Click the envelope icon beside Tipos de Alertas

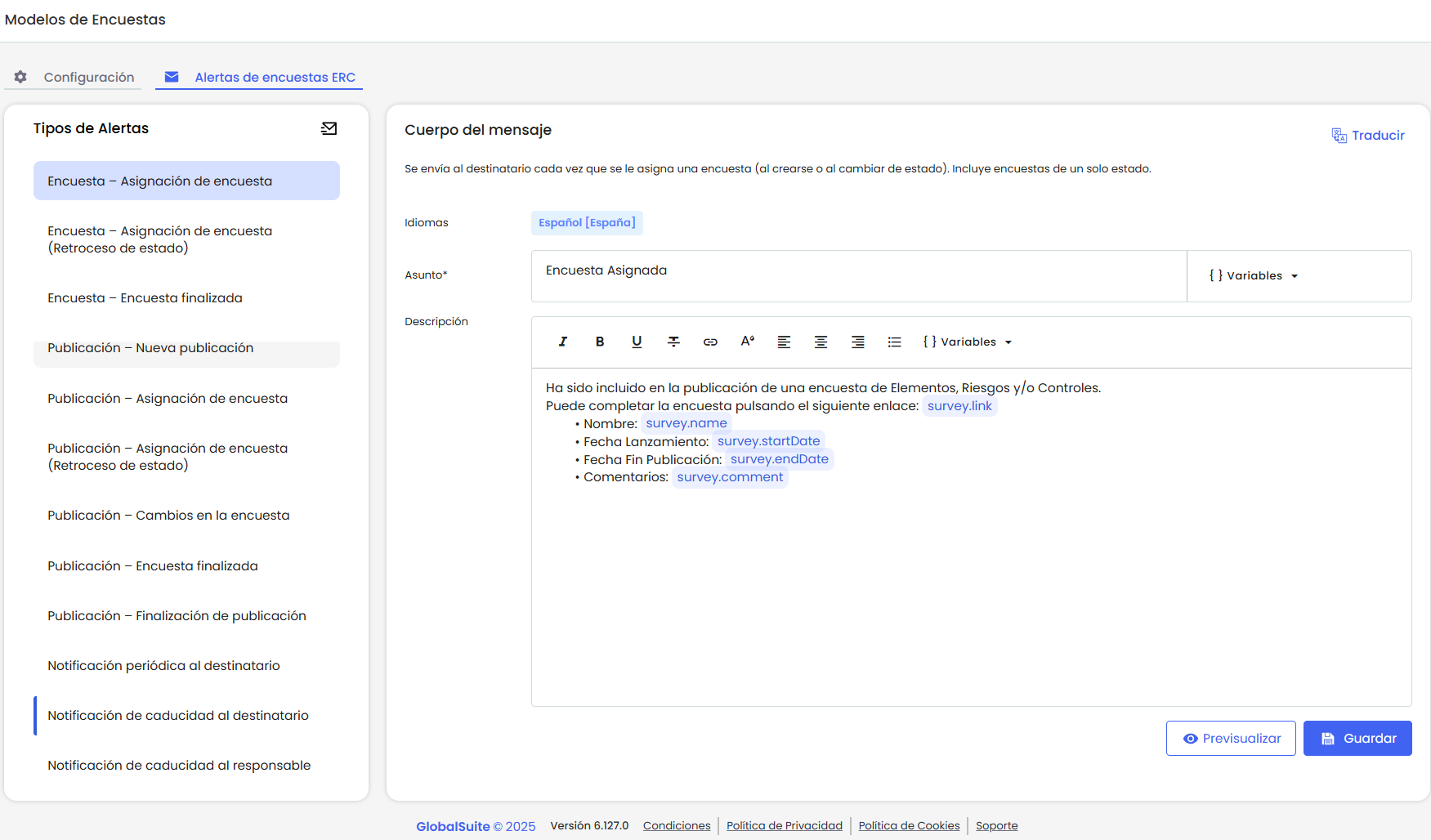click(329, 128)
